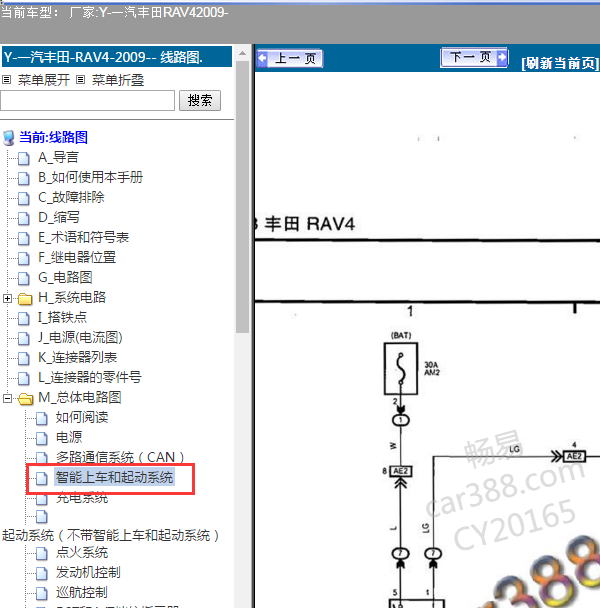
Task: Click the icon beside 菜单折叠
Action: pos(80,80)
